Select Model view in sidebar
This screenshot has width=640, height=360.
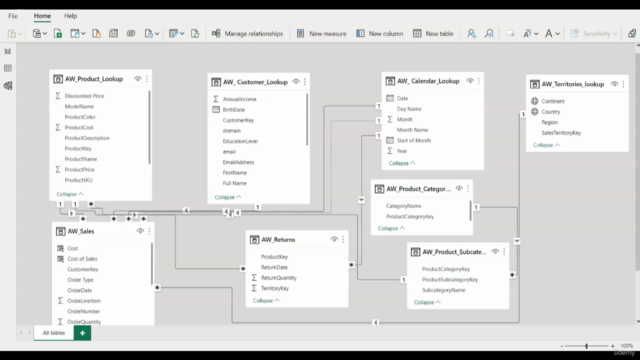[8, 86]
